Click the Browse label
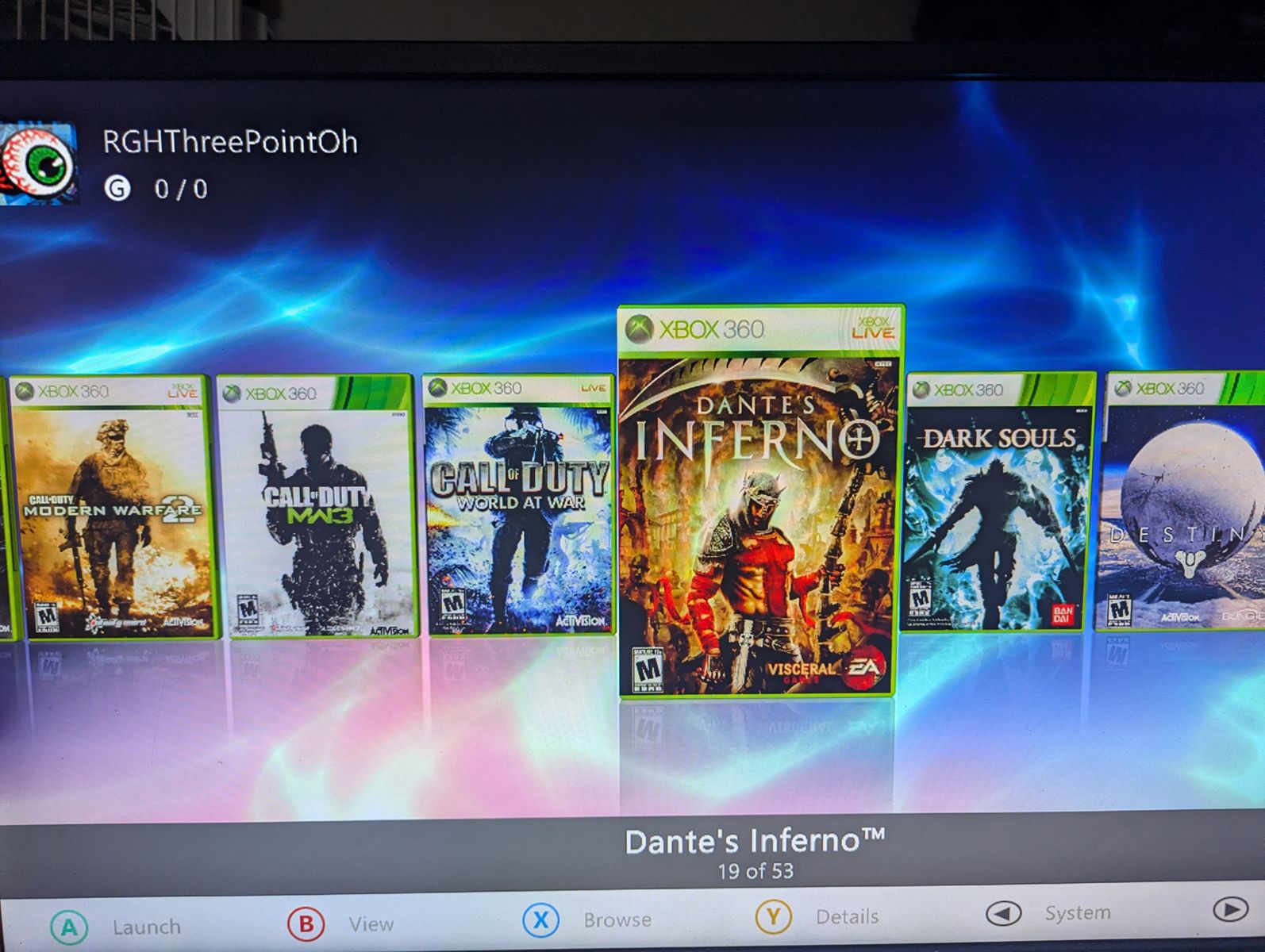1265x952 pixels. [617, 919]
